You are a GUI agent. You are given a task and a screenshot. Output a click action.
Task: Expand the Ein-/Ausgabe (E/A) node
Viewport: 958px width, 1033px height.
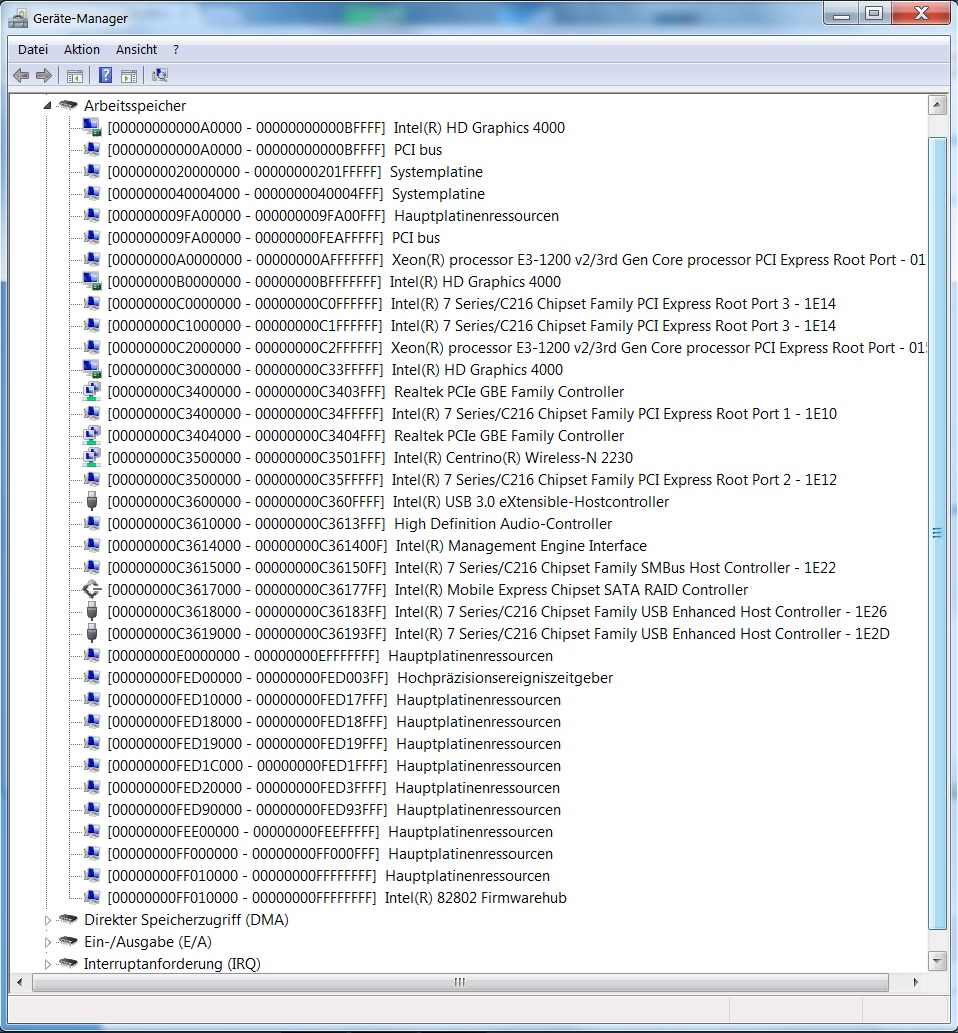47,943
